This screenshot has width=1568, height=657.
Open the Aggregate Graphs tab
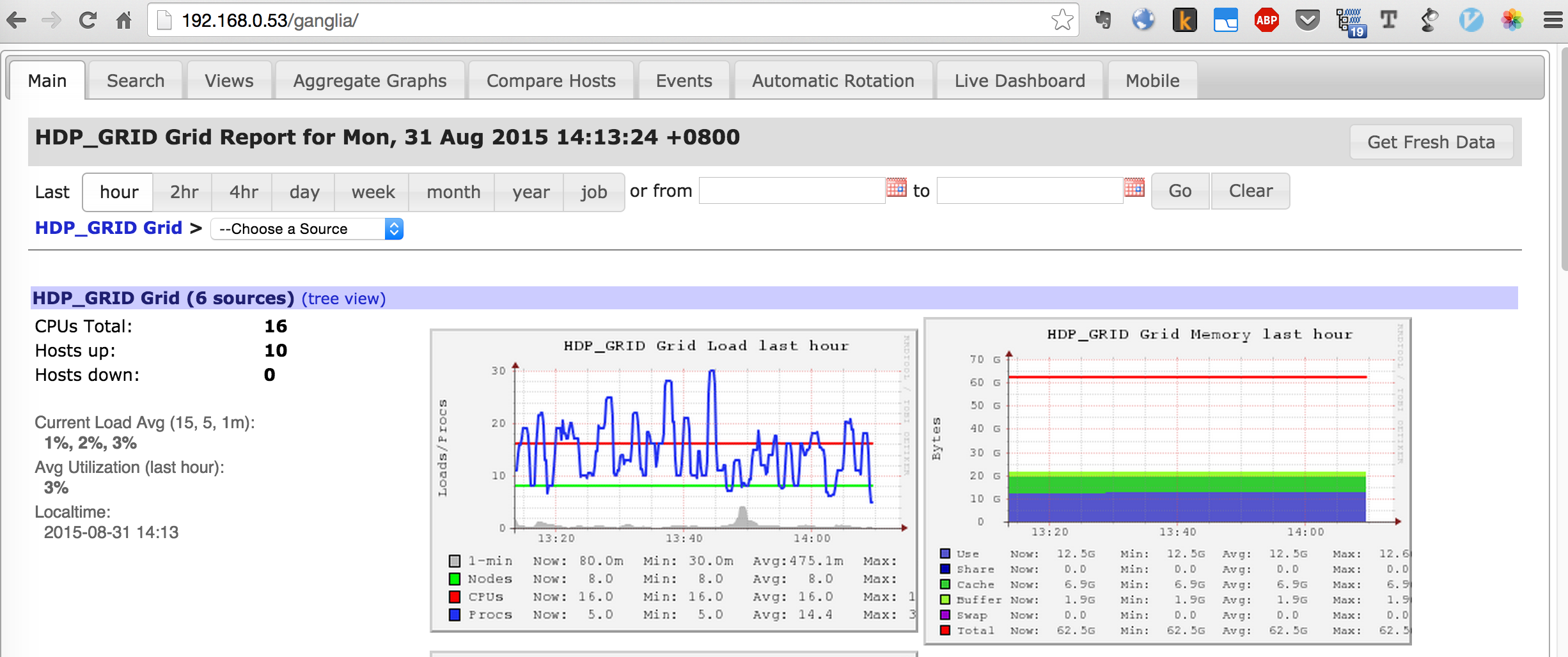pyautogui.click(x=370, y=81)
